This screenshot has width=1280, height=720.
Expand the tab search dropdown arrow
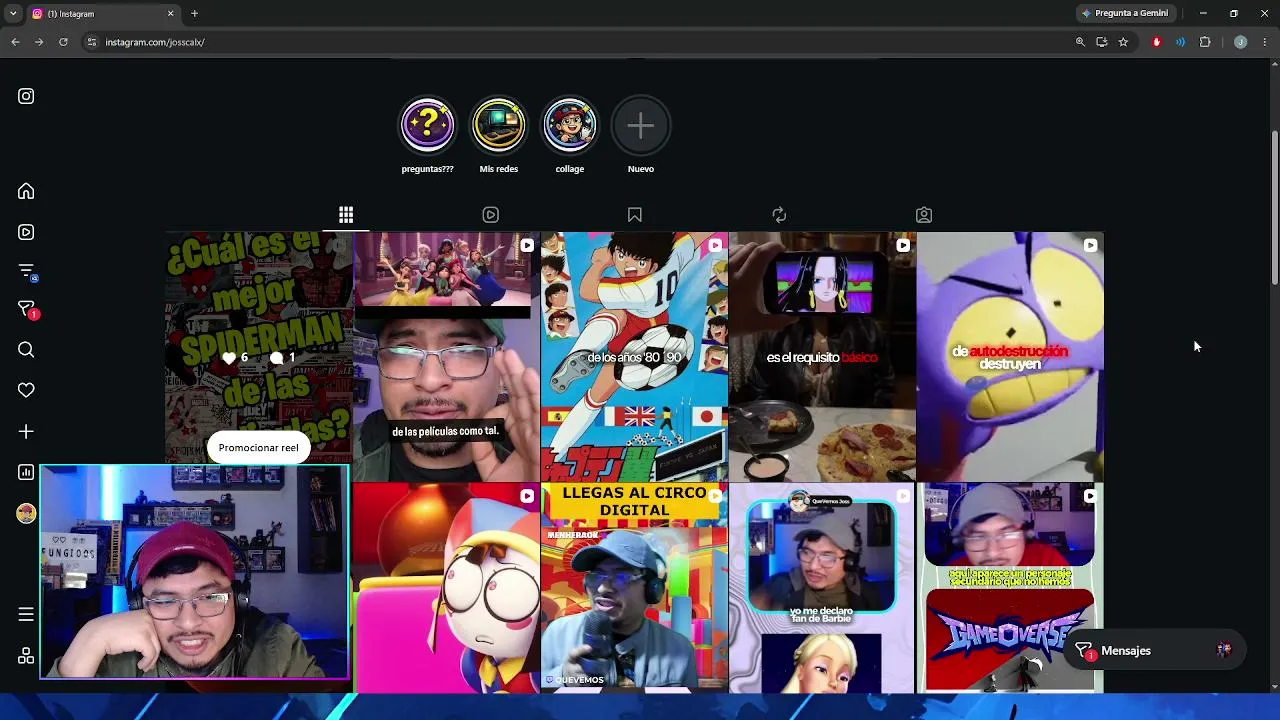tap(13, 13)
